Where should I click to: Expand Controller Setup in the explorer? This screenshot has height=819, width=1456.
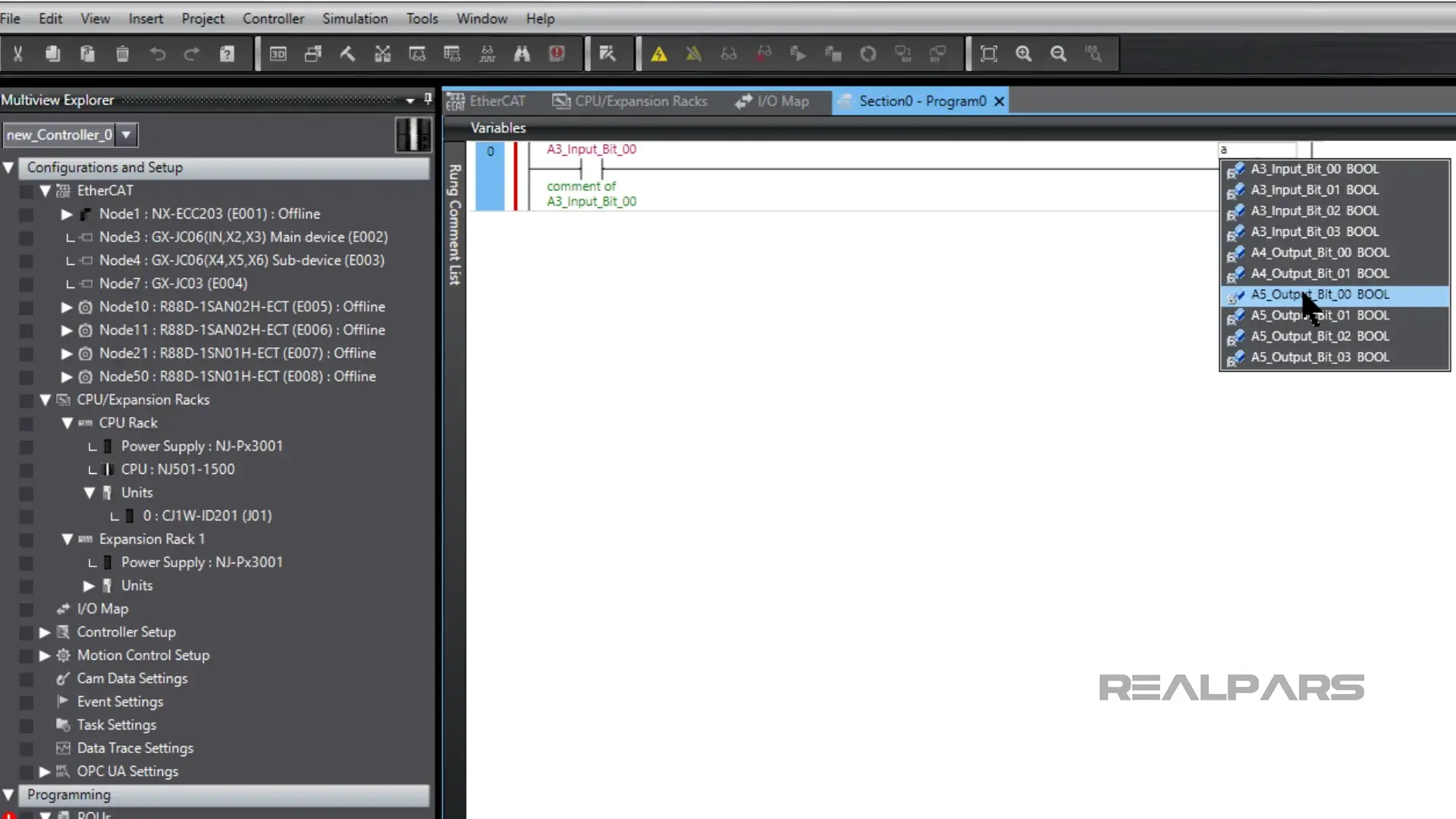pos(43,632)
